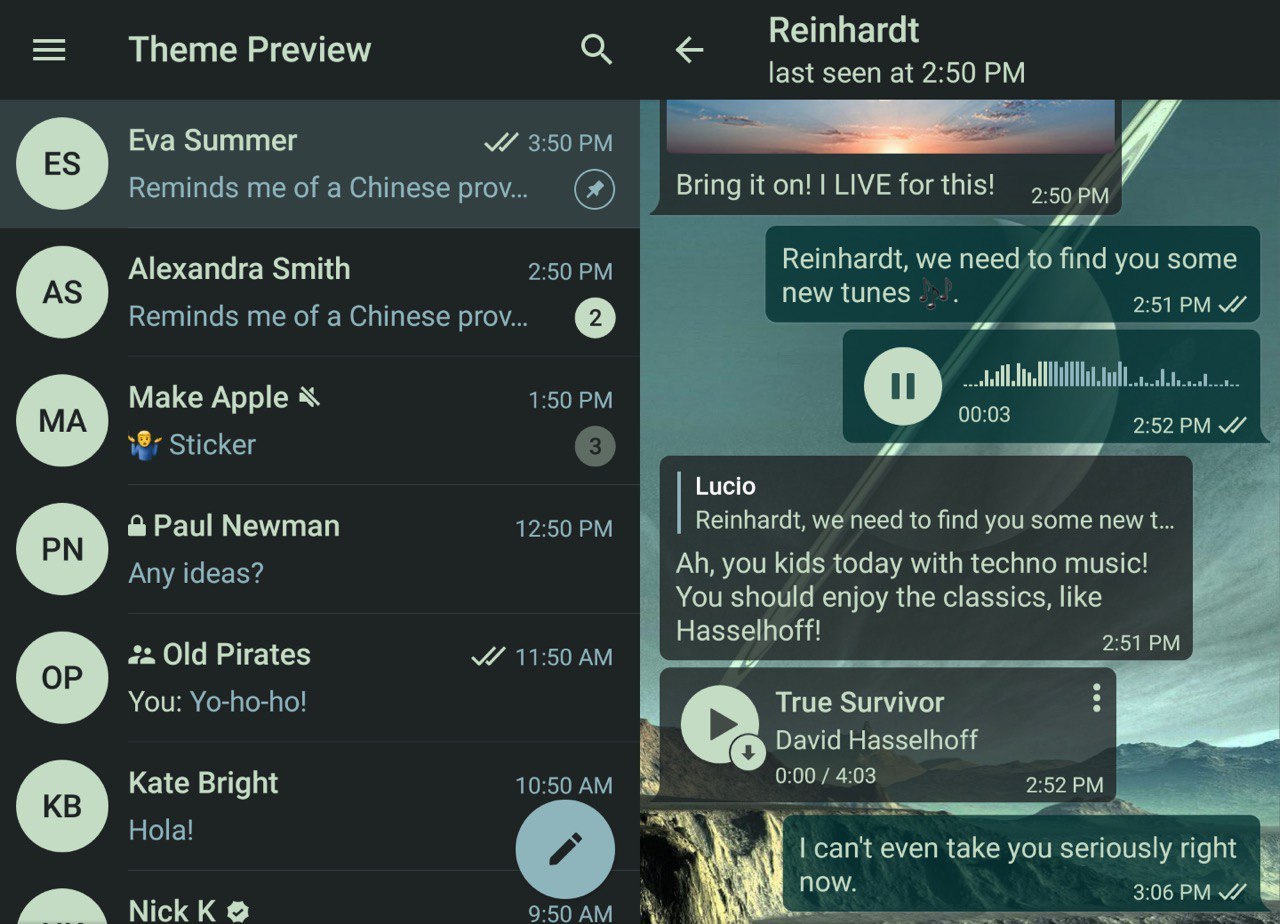
Task: Click the unread badge showing 2
Action: click(x=595, y=318)
